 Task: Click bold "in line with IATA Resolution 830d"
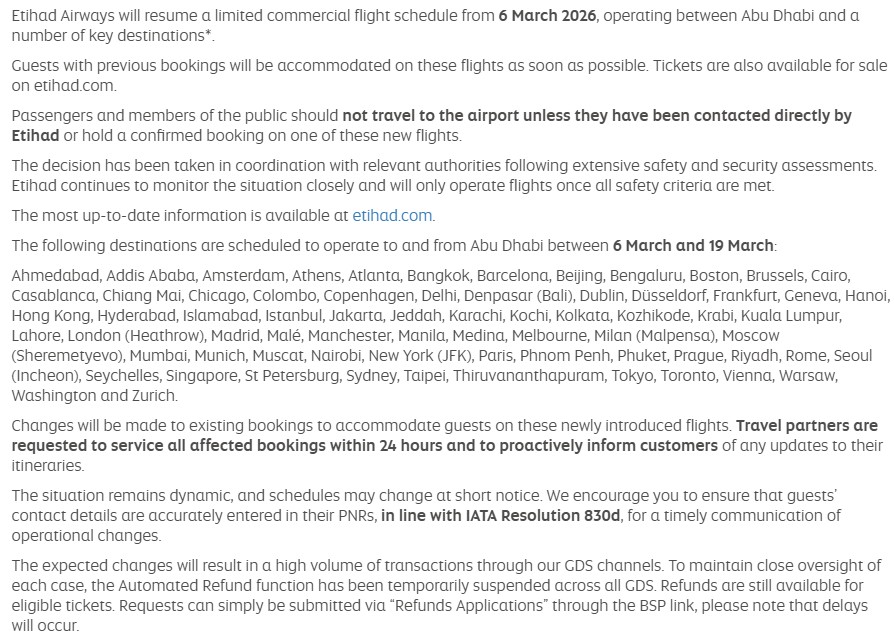tap(501, 515)
